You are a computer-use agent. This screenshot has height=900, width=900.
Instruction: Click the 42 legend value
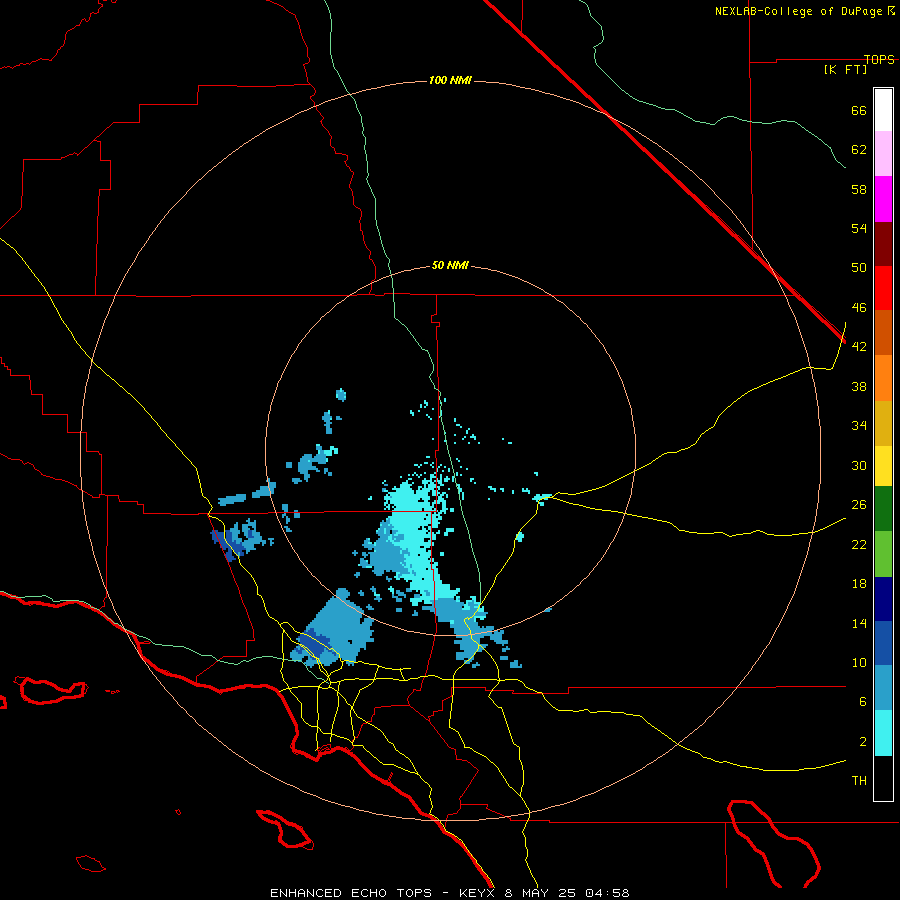tap(859, 347)
